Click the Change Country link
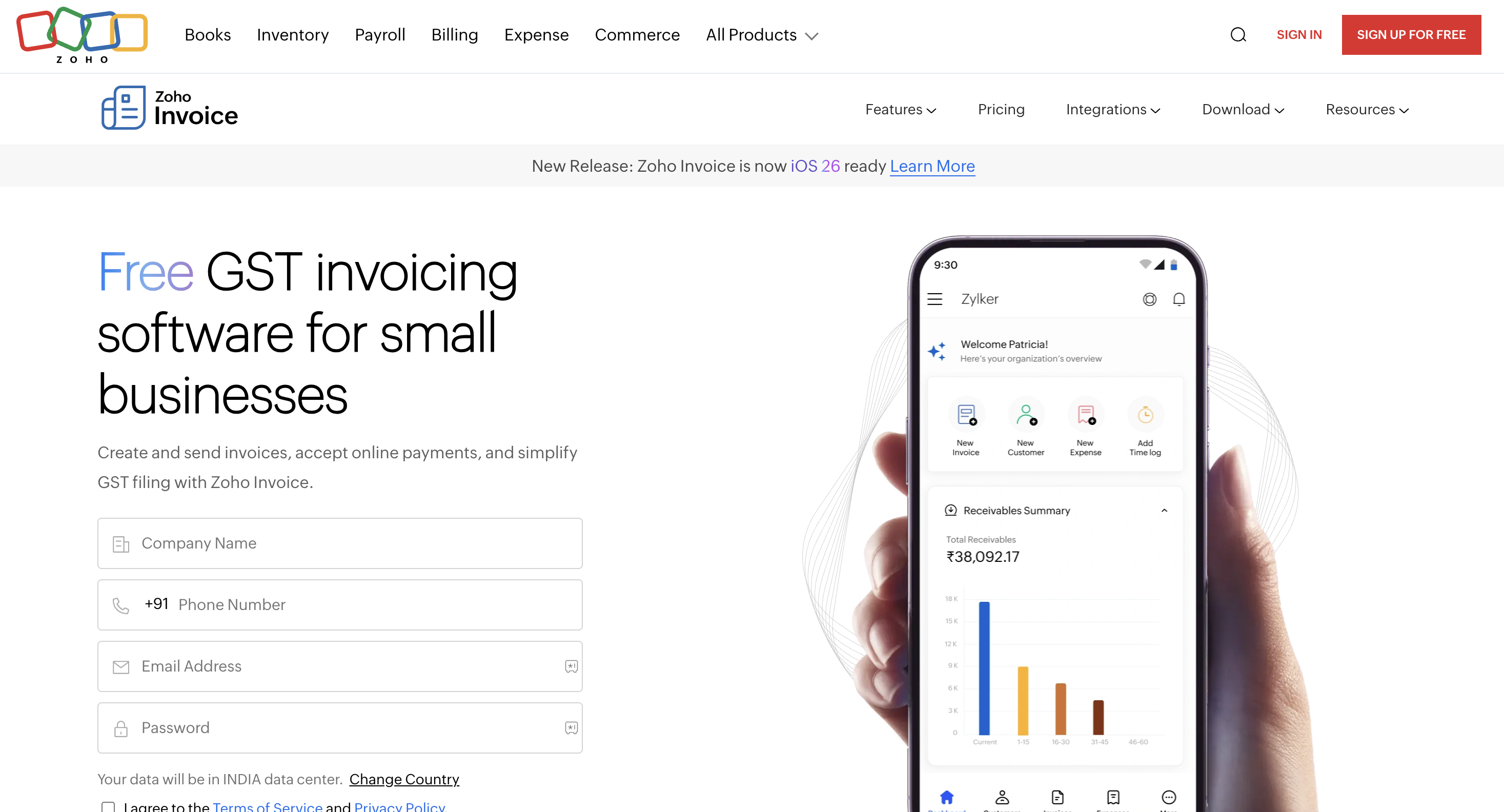1504x812 pixels. pos(404,779)
